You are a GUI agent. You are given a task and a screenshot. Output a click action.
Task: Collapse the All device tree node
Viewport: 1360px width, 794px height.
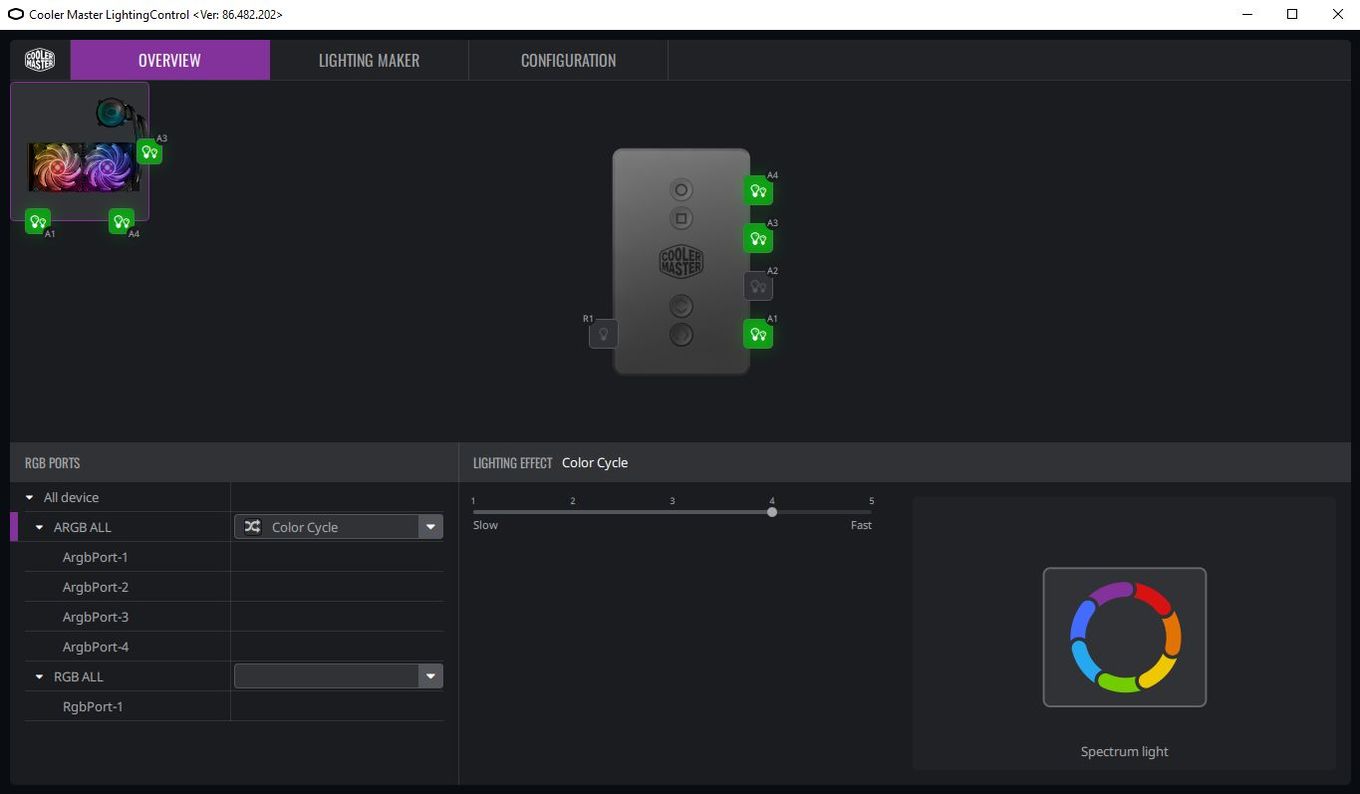[30, 497]
